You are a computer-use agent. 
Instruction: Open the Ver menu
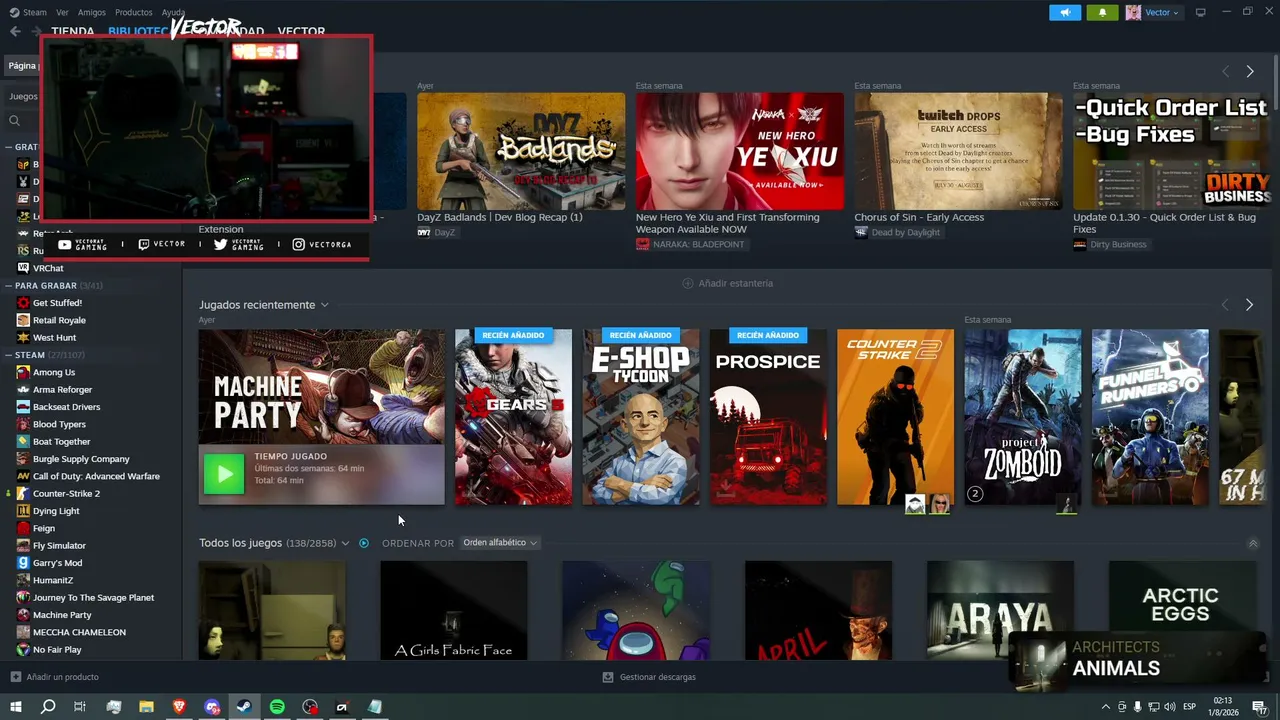click(x=63, y=12)
